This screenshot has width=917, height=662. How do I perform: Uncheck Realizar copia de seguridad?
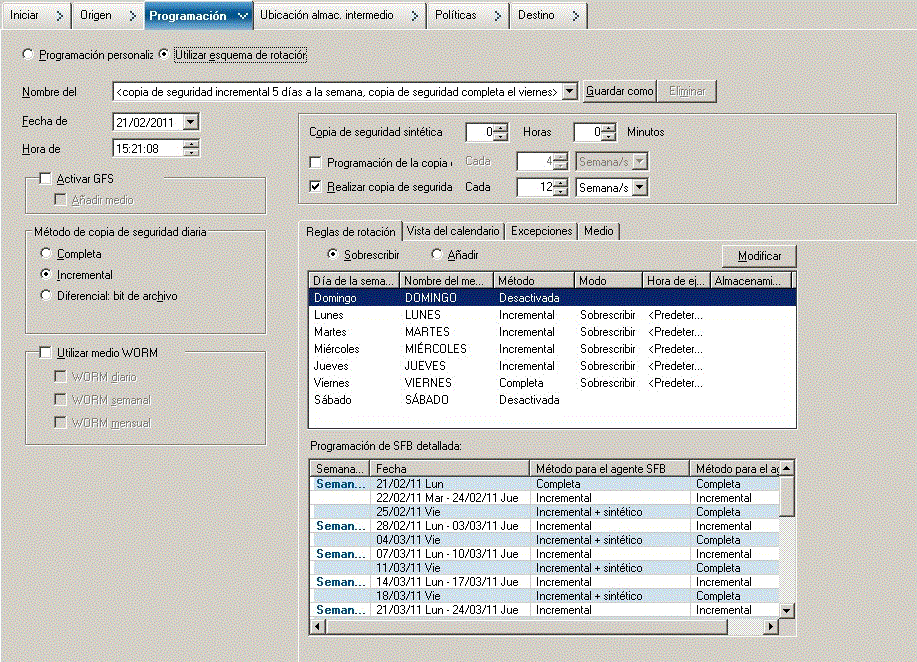315,186
